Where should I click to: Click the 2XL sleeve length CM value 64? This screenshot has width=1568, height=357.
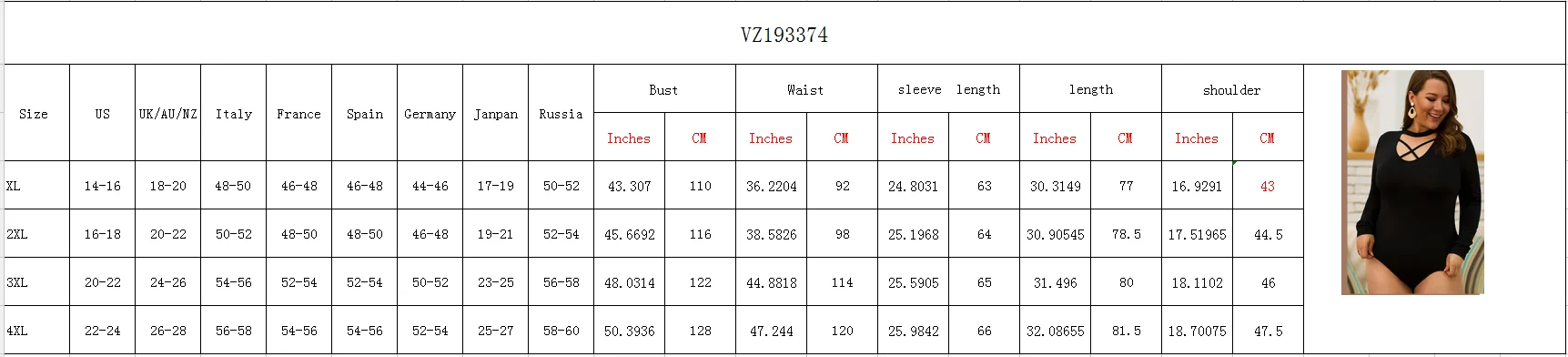tap(984, 234)
